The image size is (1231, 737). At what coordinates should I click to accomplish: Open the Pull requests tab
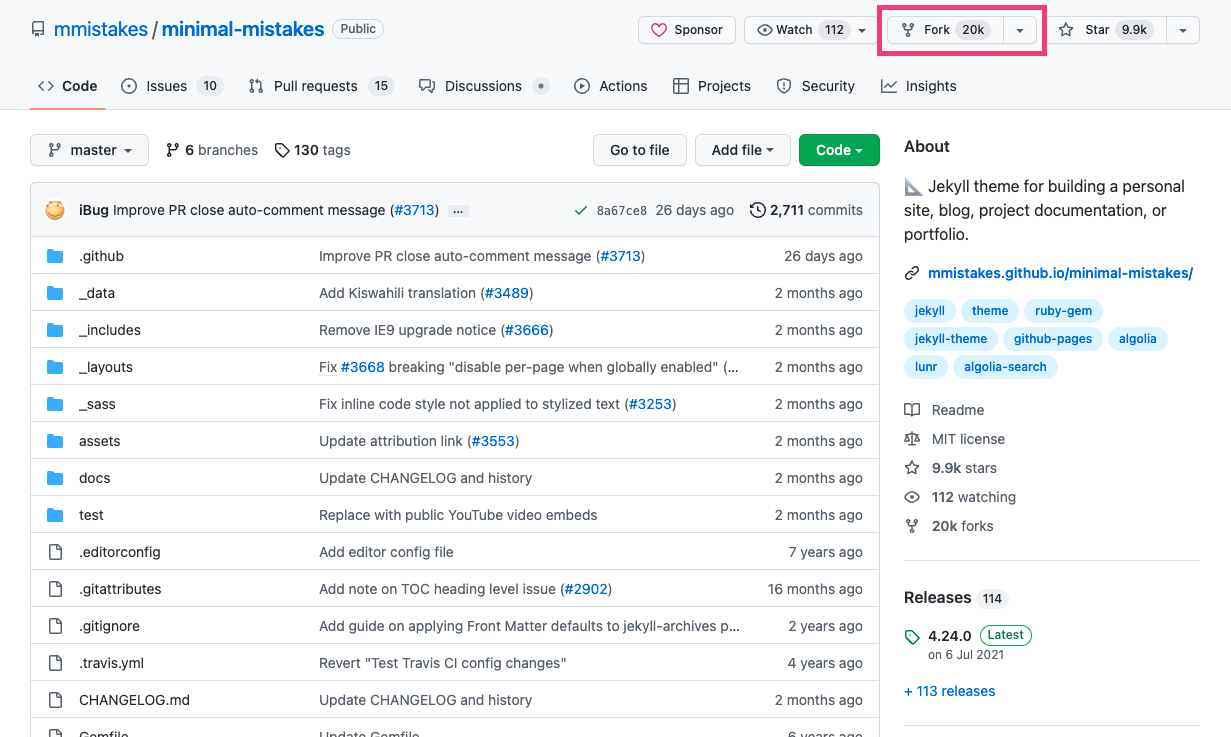click(x=321, y=86)
